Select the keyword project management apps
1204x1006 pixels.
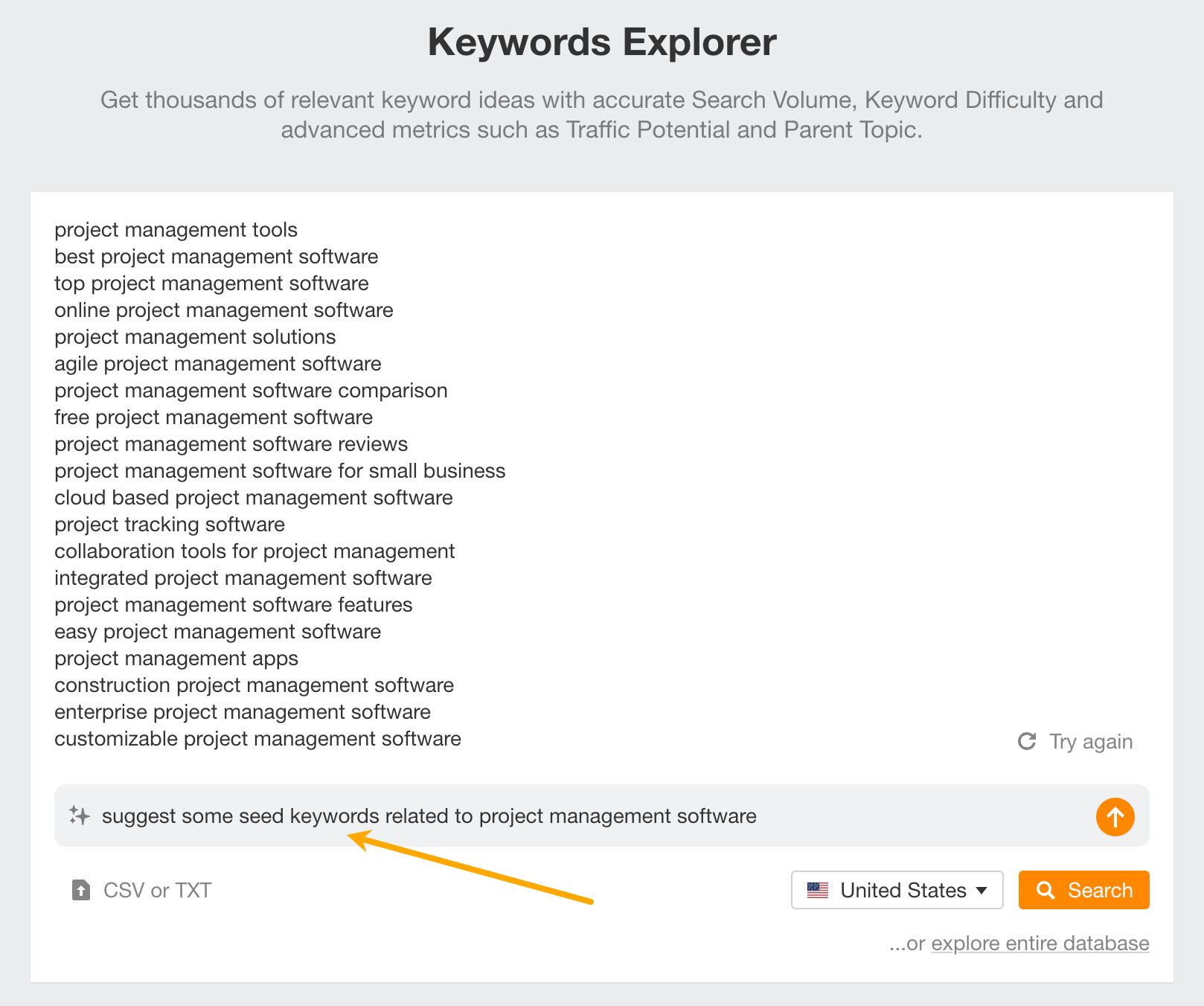point(176,659)
